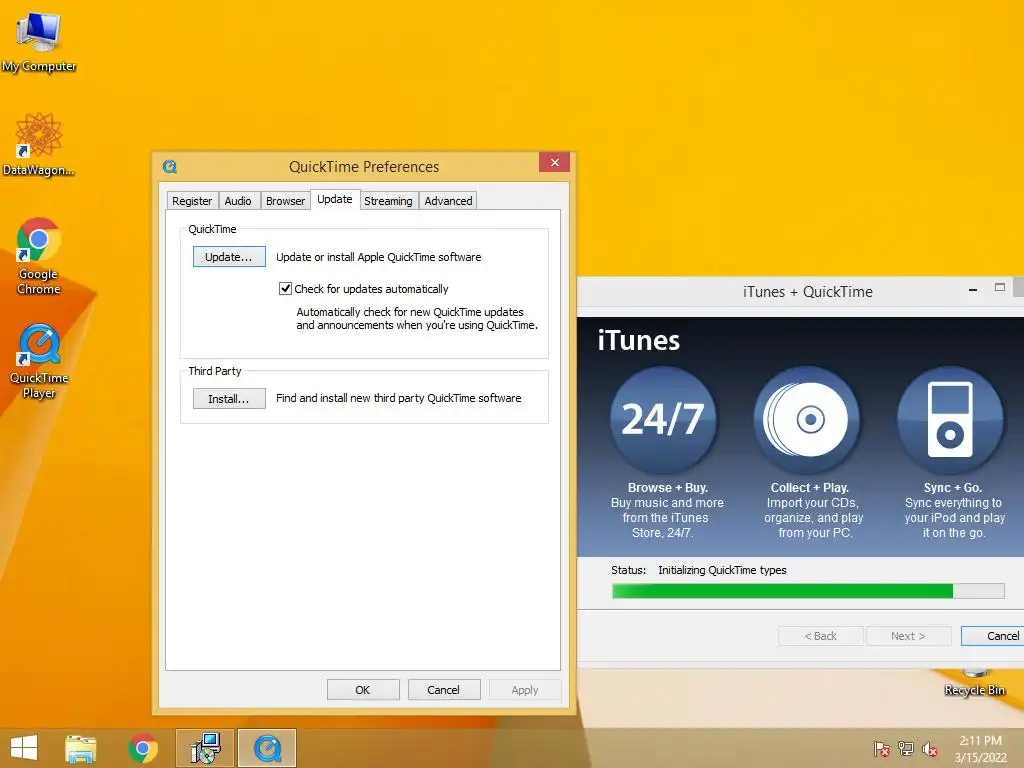
Task: Click 'Find and install new third party' text
Action: click(x=398, y=398)
